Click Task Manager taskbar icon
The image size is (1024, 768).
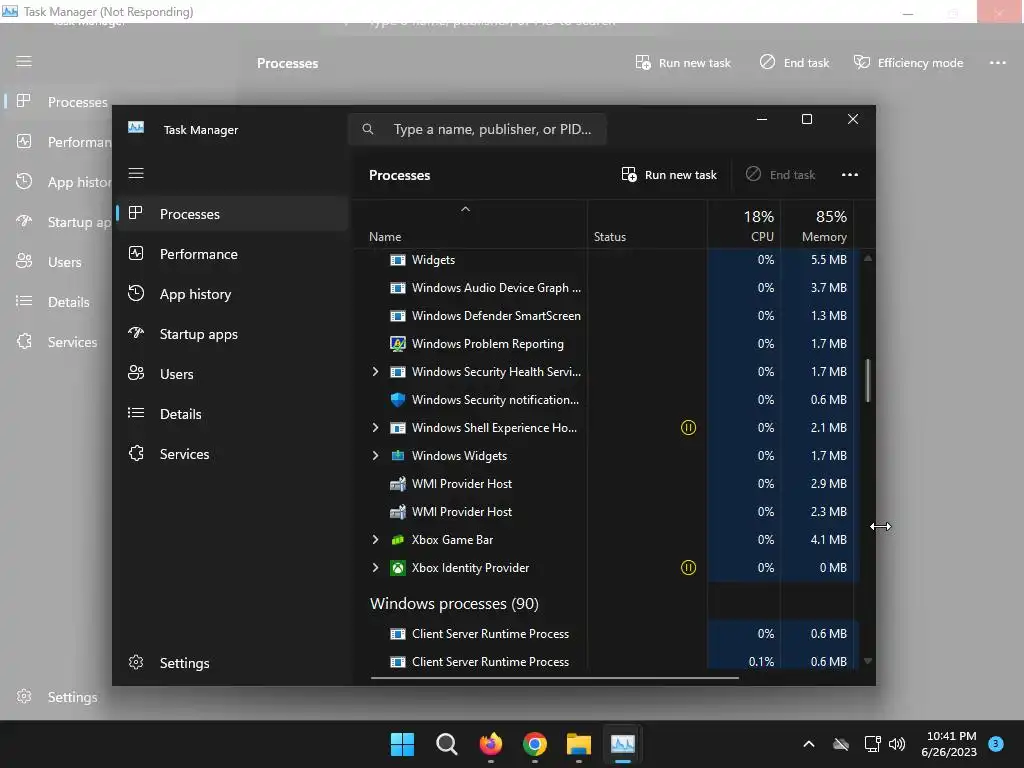tap(623, 744)
